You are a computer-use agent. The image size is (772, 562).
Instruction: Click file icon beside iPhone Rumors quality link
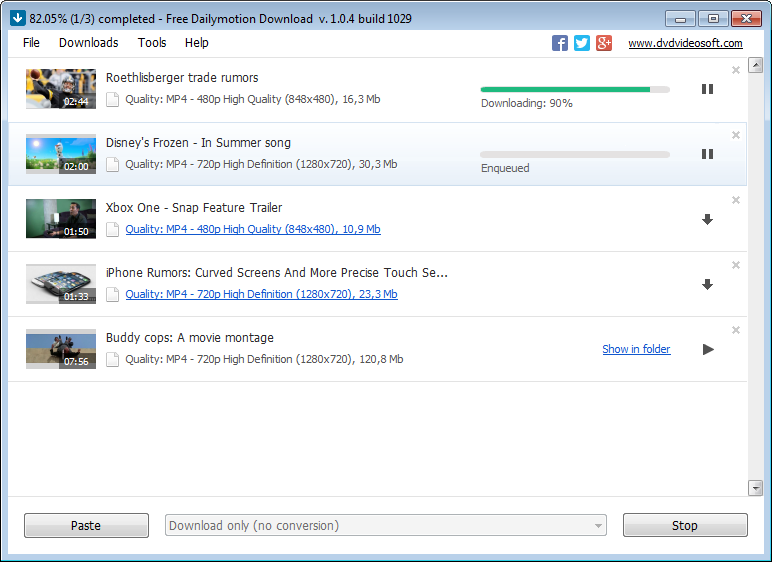(x=113, y=295)
